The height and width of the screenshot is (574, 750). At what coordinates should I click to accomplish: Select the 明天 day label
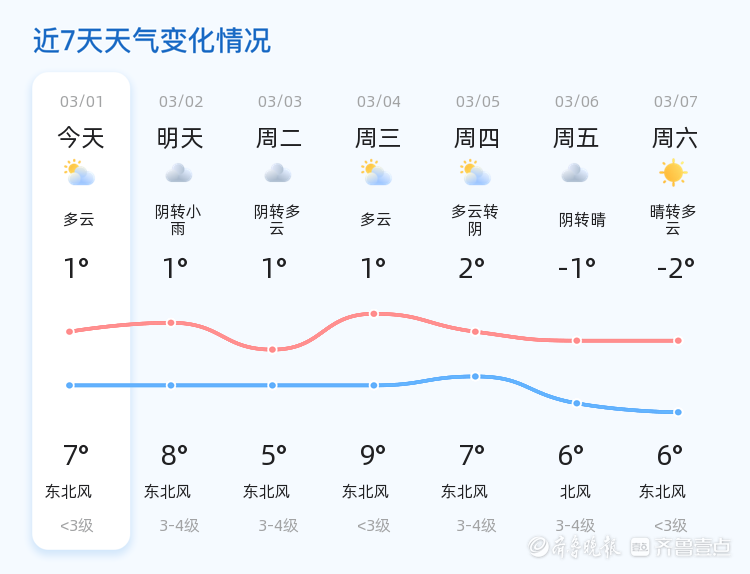pos(180,138)
